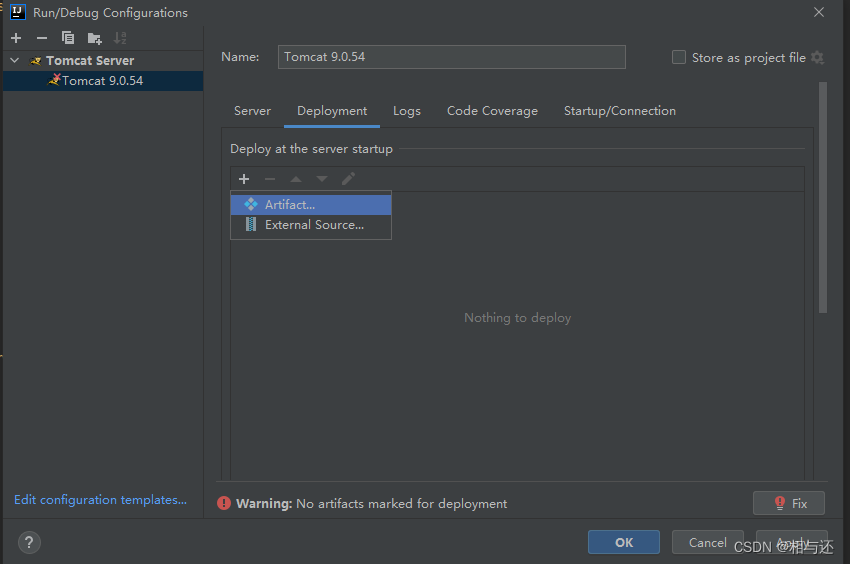
Task: Switch to the Deployment tab
Action: click(332, 111)
